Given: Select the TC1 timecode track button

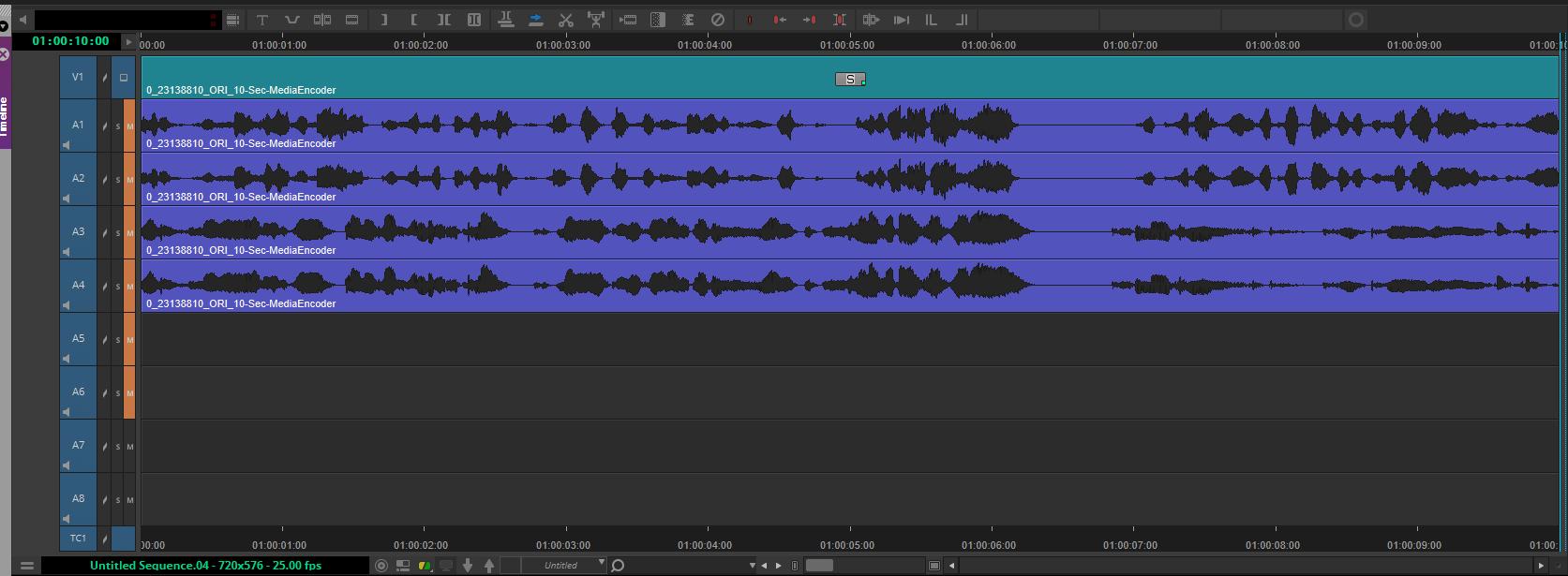Looking at the screenshot, I should click(x=78, y=539).
